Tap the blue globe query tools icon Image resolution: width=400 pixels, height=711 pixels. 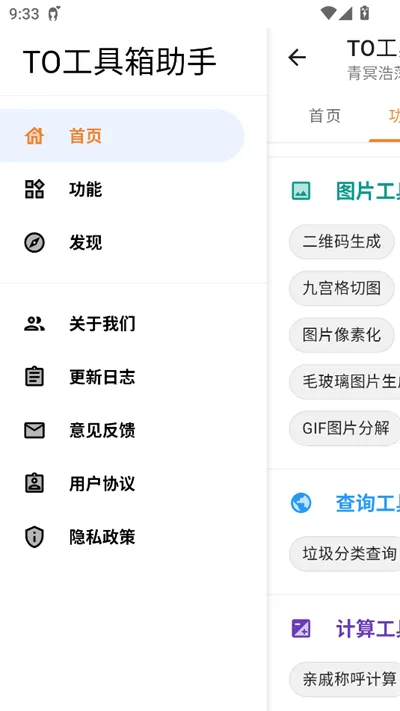click(x=301, y=503)
